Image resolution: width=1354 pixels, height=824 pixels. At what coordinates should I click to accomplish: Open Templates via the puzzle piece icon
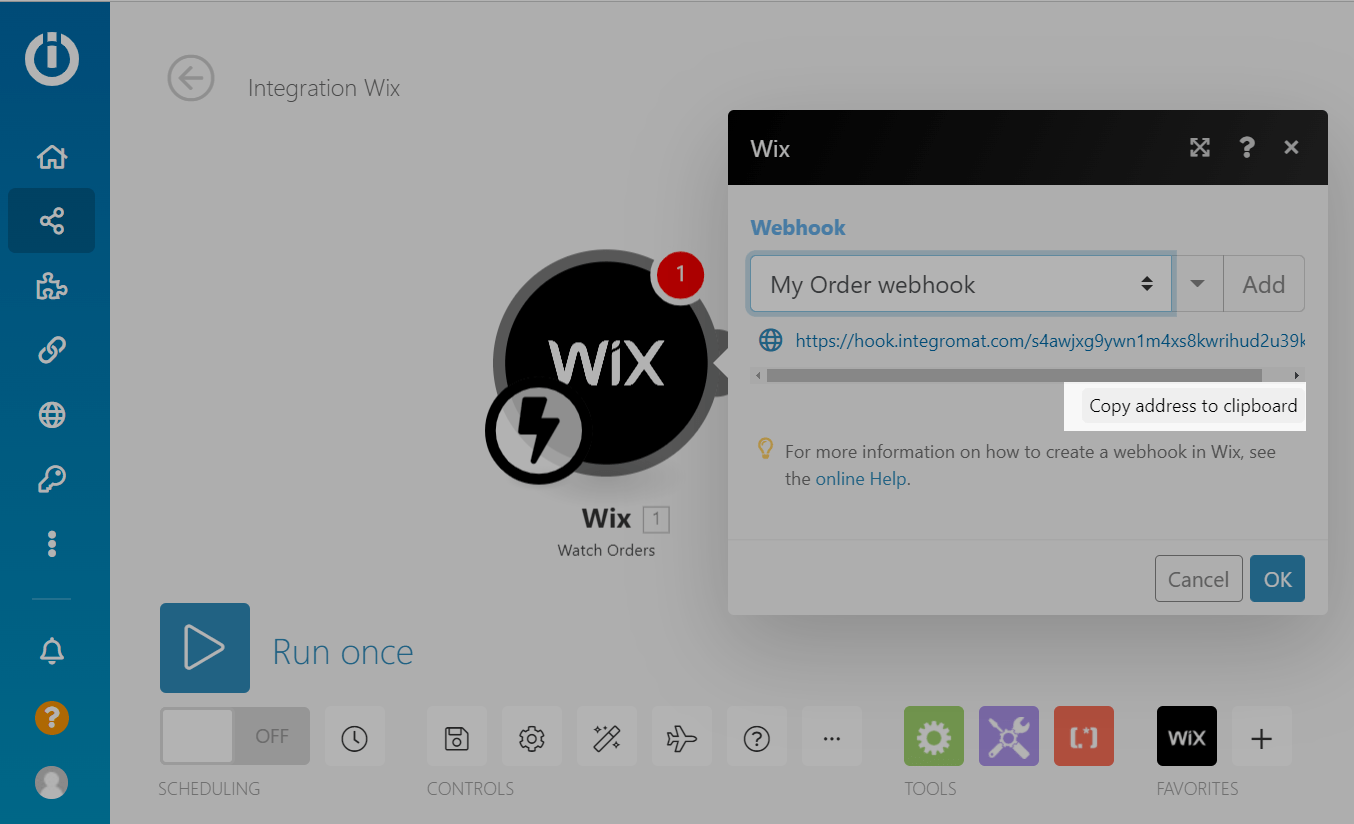(x=51, y=287)
